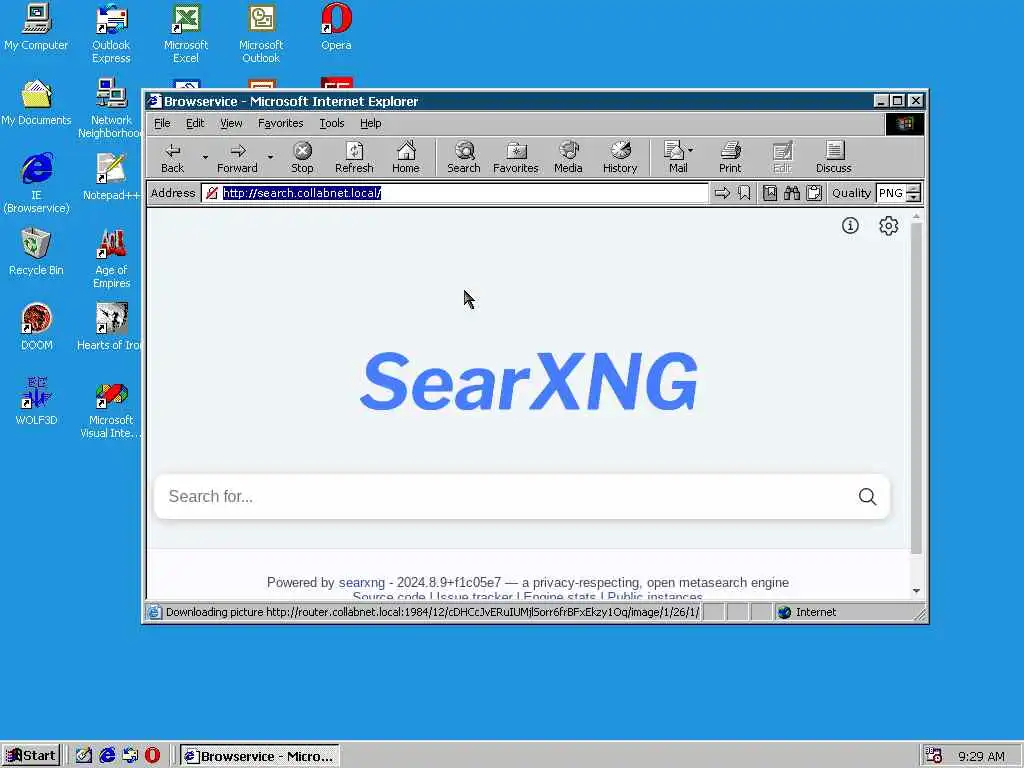Select DOOM desktop icon
Image resolution: width=1024 pixels, height=768 pixels.
(x=36, y=328)
